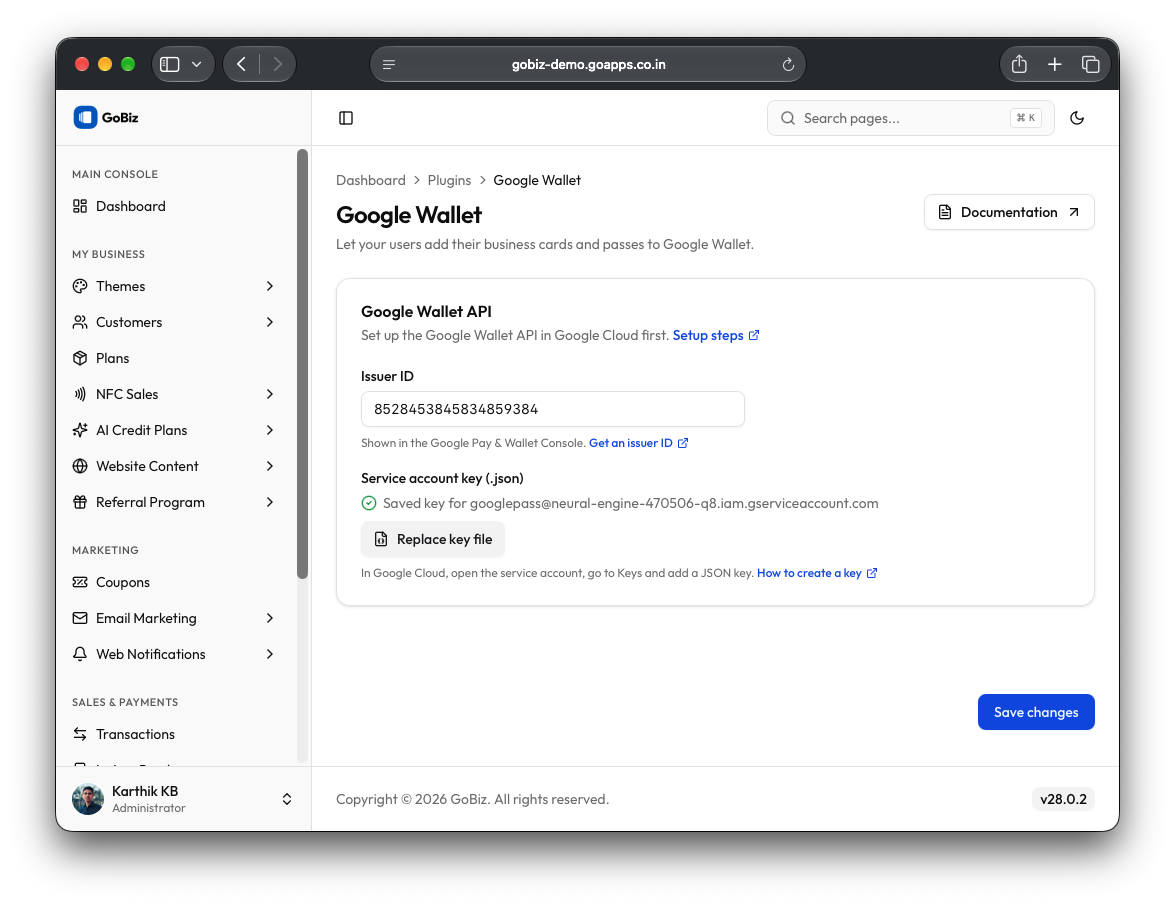This screenshot has height=905, width=1175.
Task: Open Transactions in the sidebar
Action: tap(176, 734)
